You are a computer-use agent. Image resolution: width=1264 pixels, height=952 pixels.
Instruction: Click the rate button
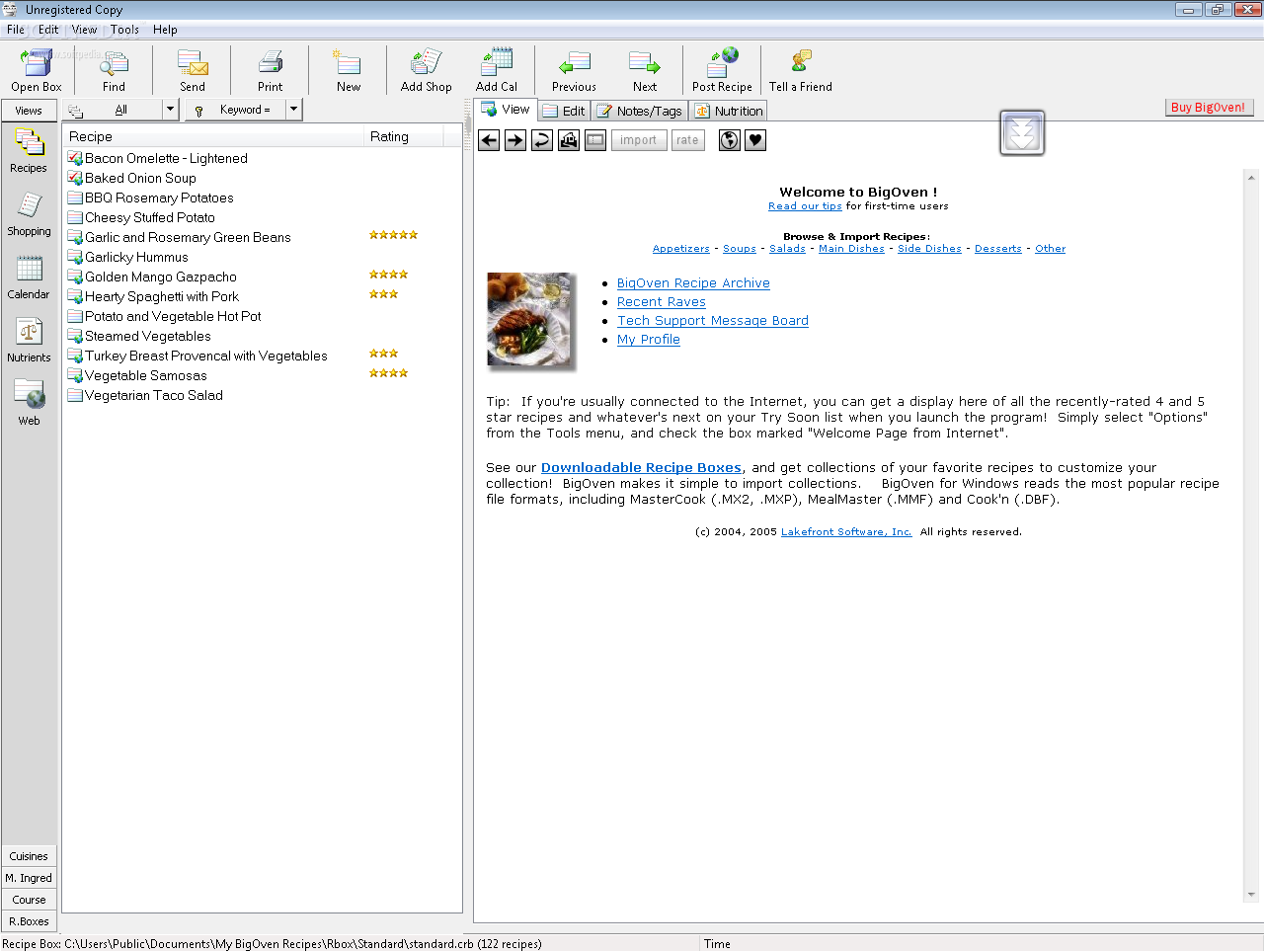pos(687,140)
